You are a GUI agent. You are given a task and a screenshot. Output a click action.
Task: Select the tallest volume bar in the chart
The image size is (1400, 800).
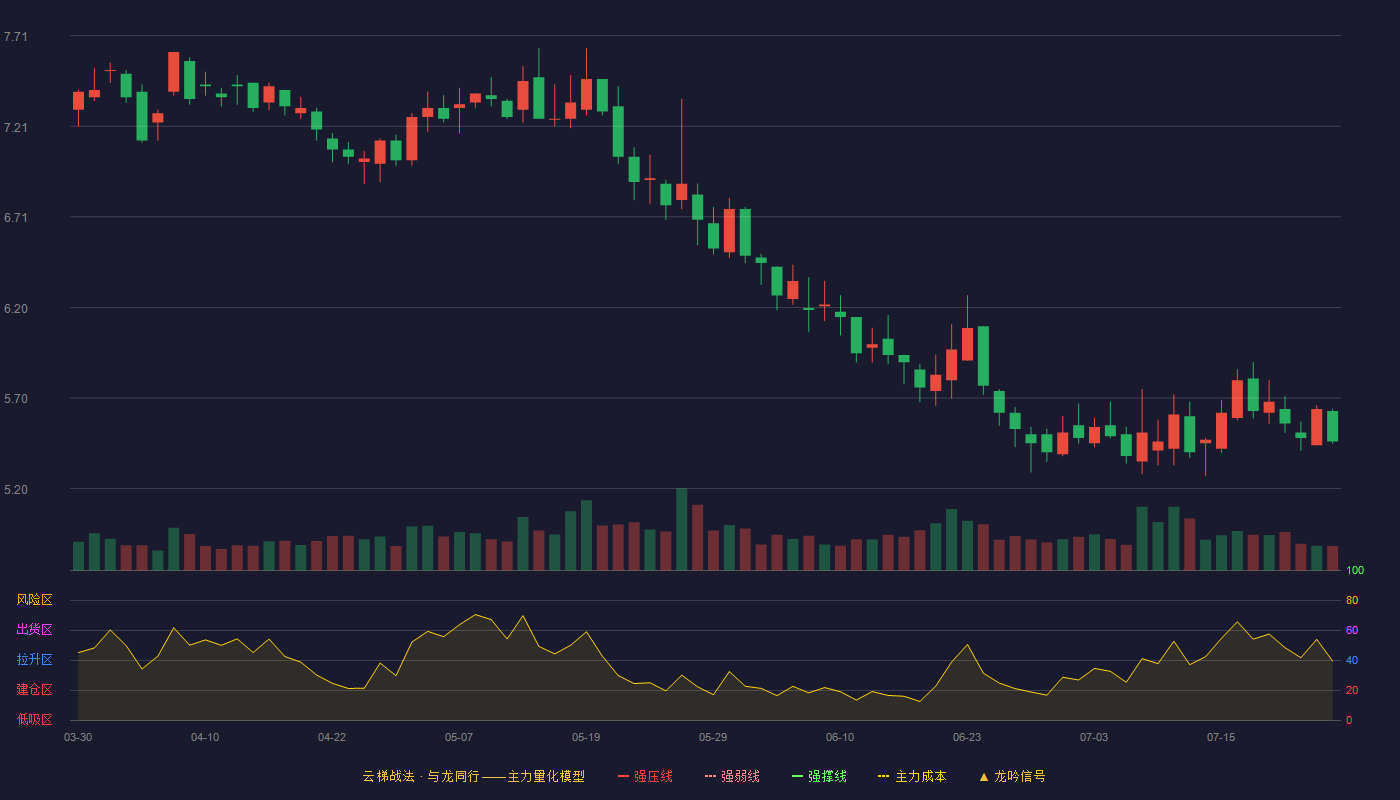681,529
